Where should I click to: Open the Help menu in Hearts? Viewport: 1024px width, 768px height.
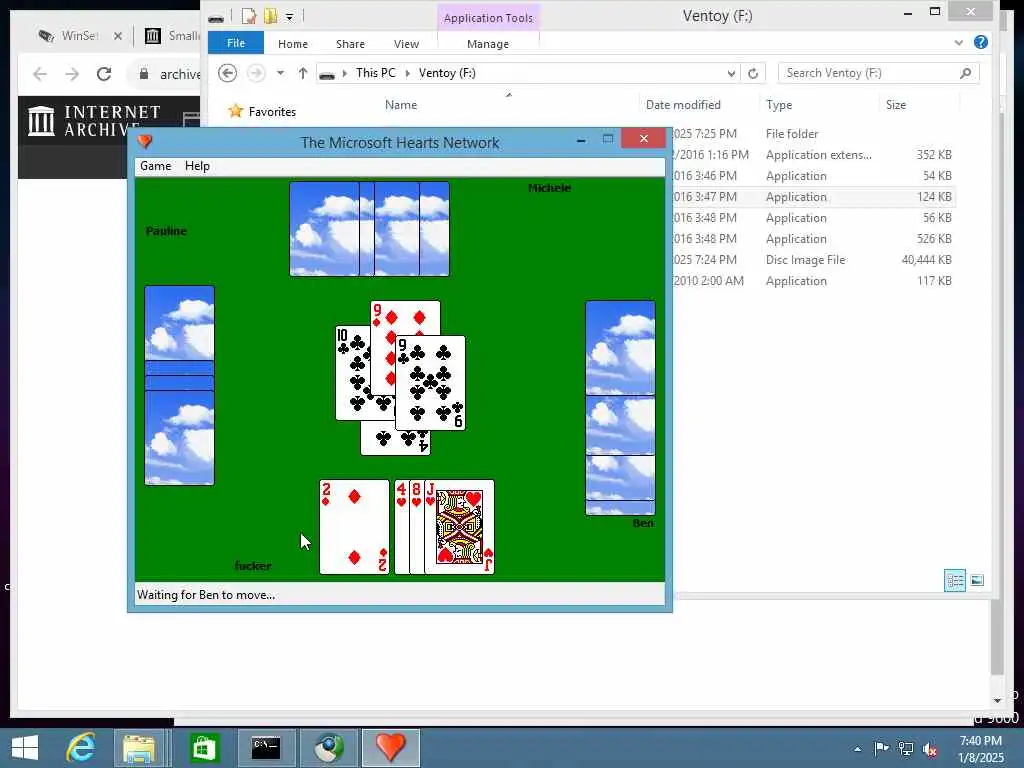[x=197, y=166]
